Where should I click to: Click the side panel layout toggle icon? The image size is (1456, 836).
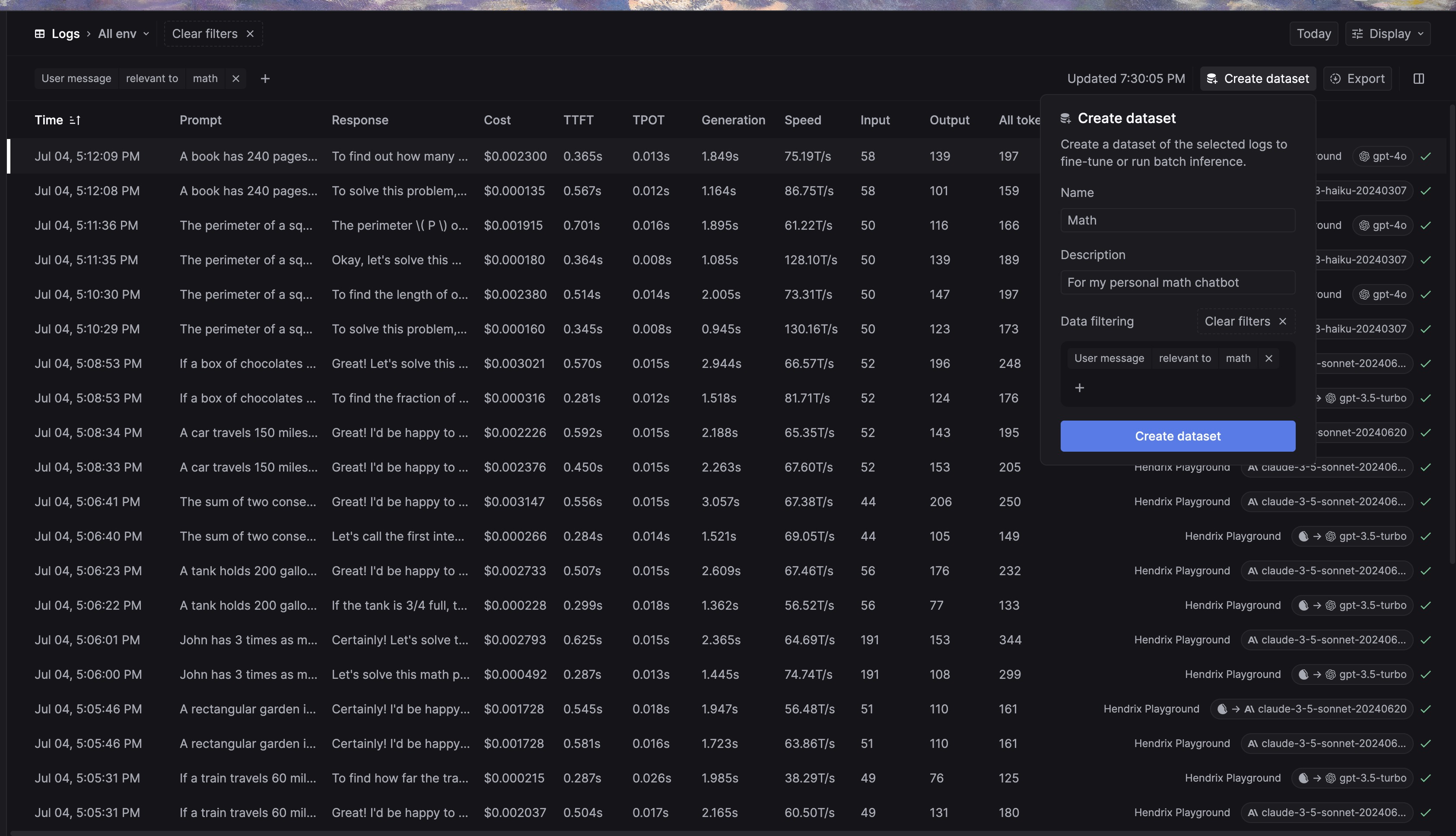tap(1419, 79)
